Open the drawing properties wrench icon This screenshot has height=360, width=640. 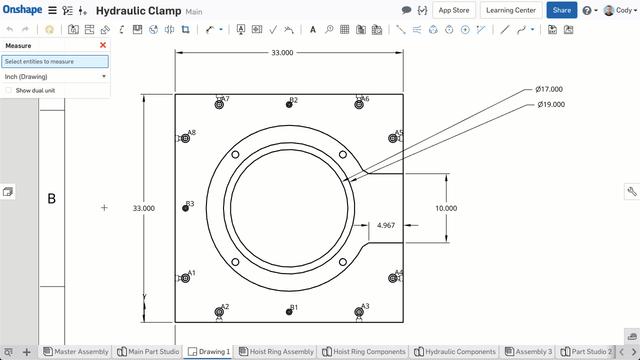[x=632, y=191]
